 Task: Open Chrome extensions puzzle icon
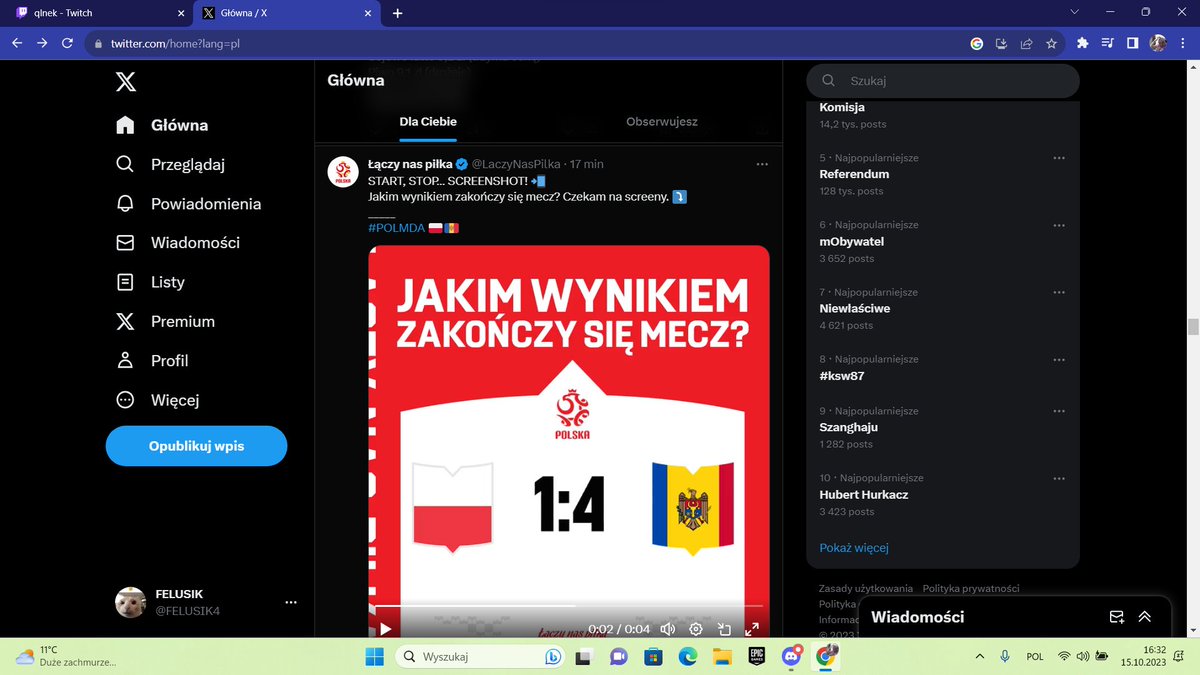tap(1082, 43)
